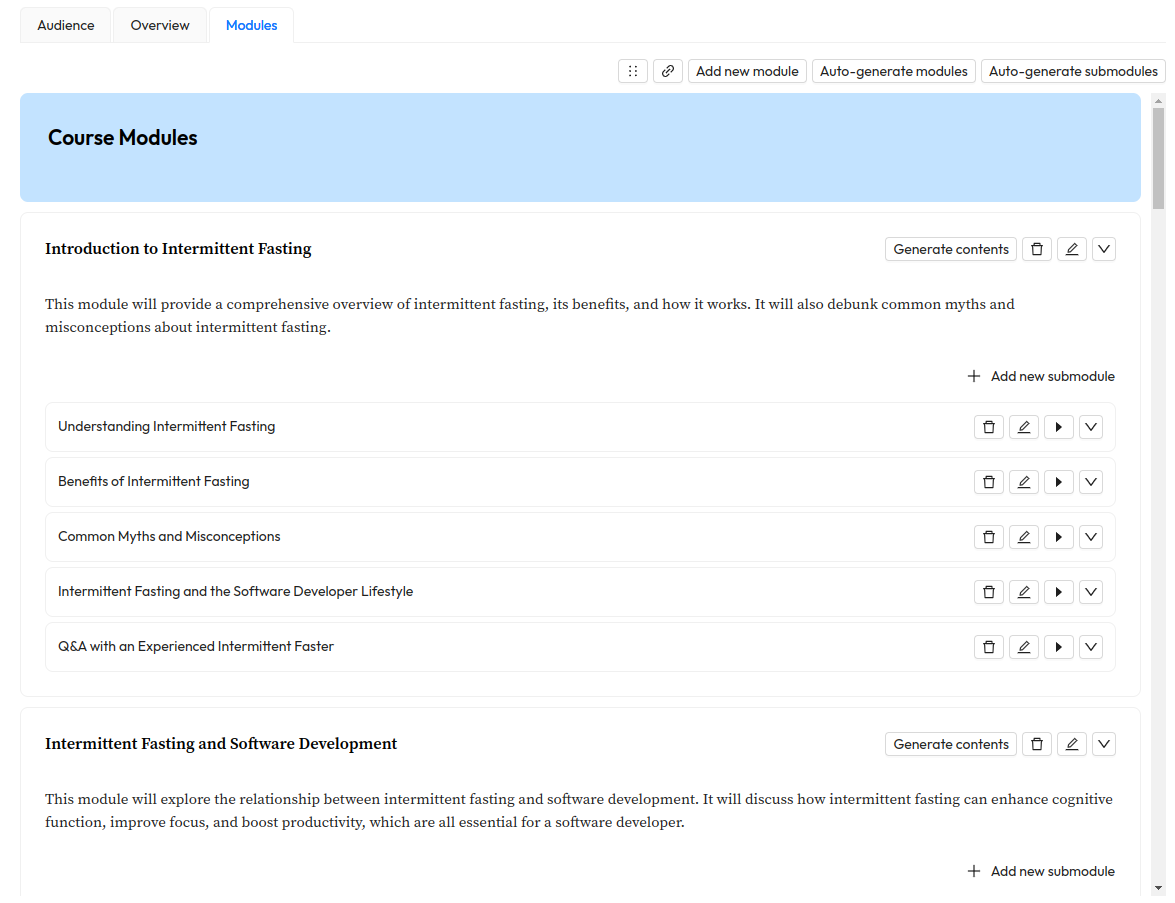This screenshot has width=1175, height=903.
Task: Click the Introduction to Intermittent Fasting heading
Action: [178, 249]
